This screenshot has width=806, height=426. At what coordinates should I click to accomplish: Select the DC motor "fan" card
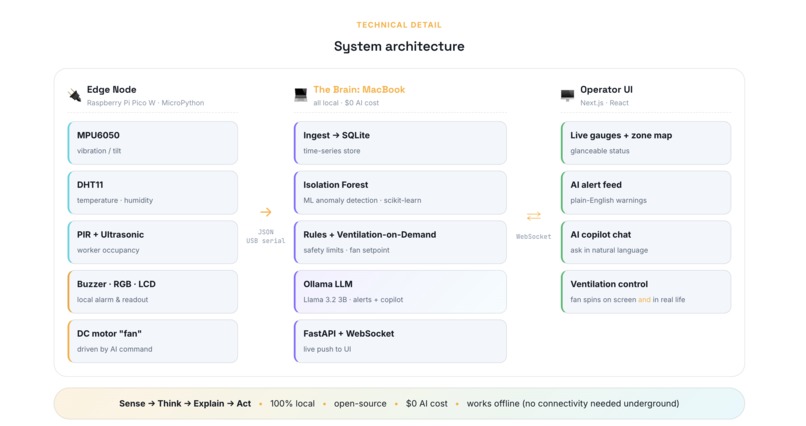153,341
